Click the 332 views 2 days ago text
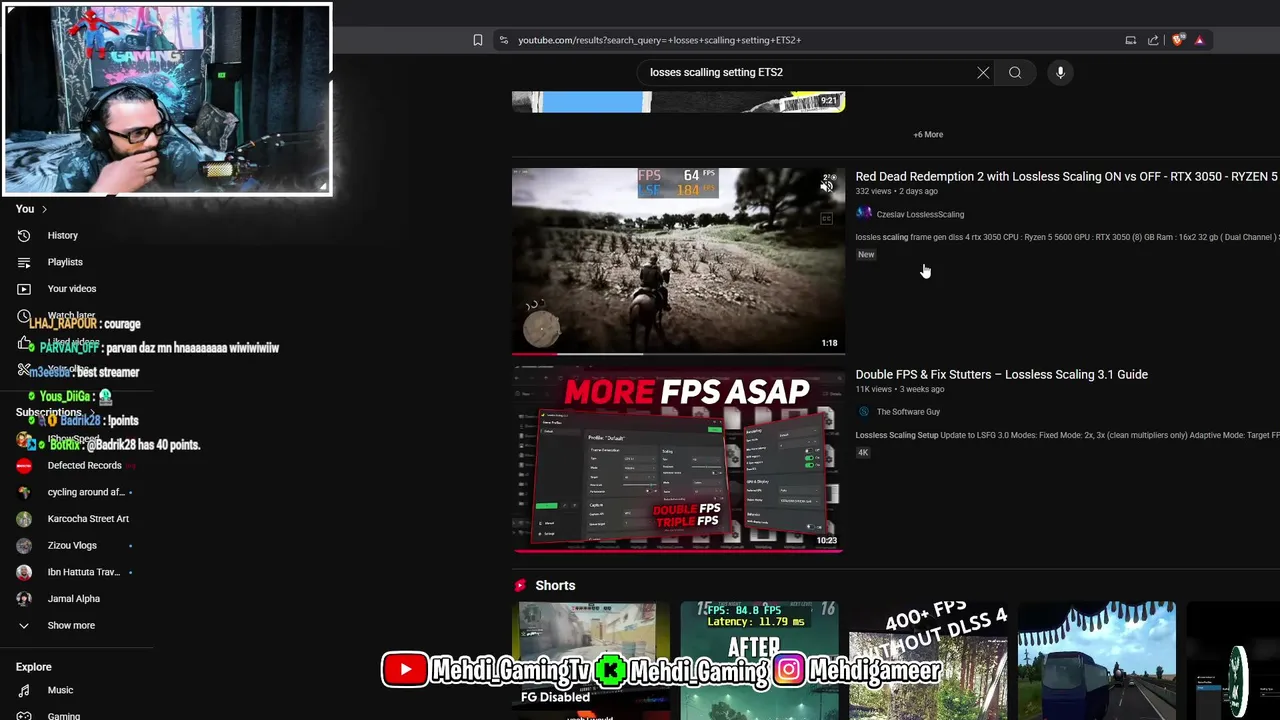Viewport: 1280px width, 720px height. [896, 191]
